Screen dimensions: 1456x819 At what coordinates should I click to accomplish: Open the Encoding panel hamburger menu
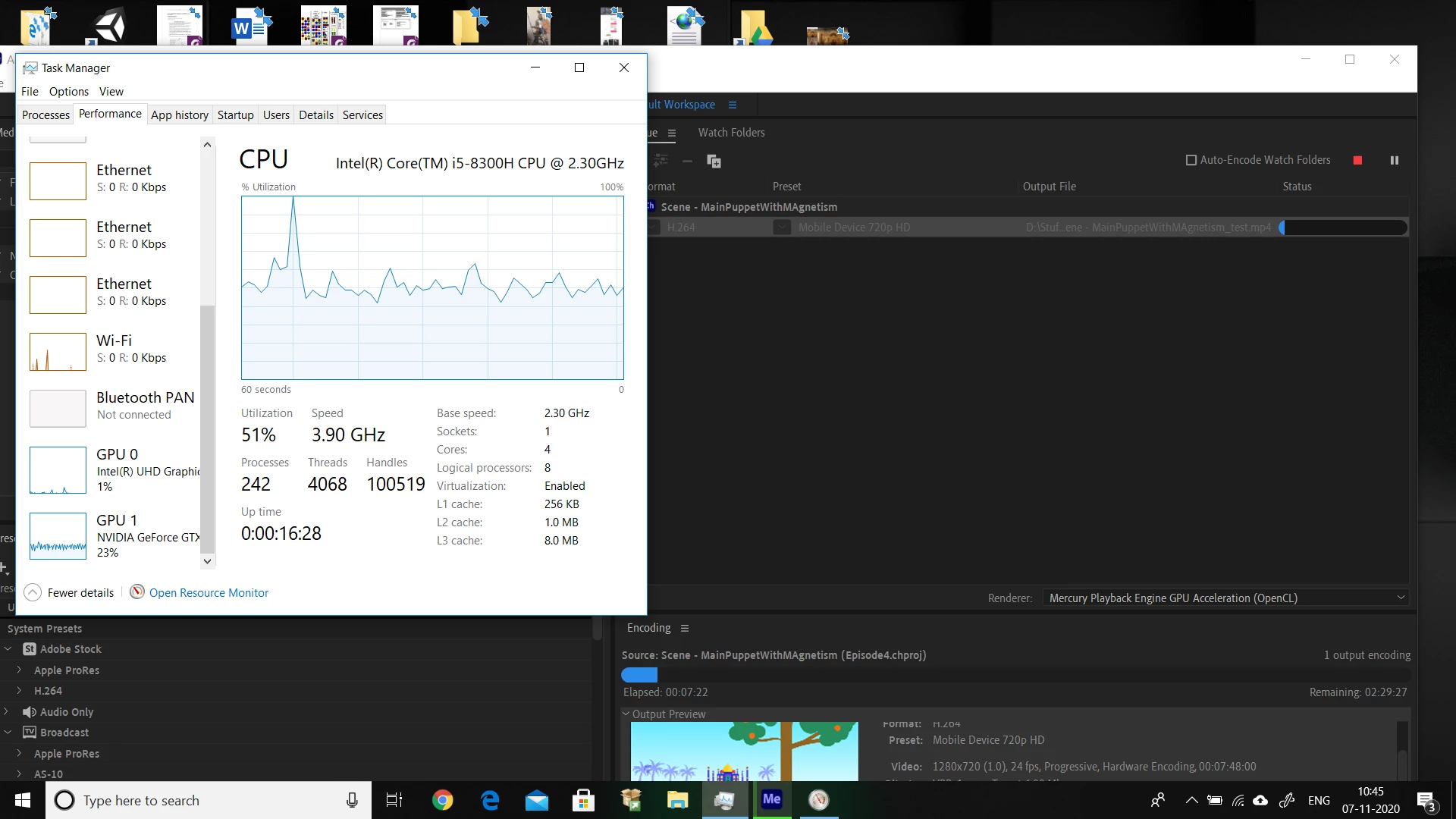point(685,628)
